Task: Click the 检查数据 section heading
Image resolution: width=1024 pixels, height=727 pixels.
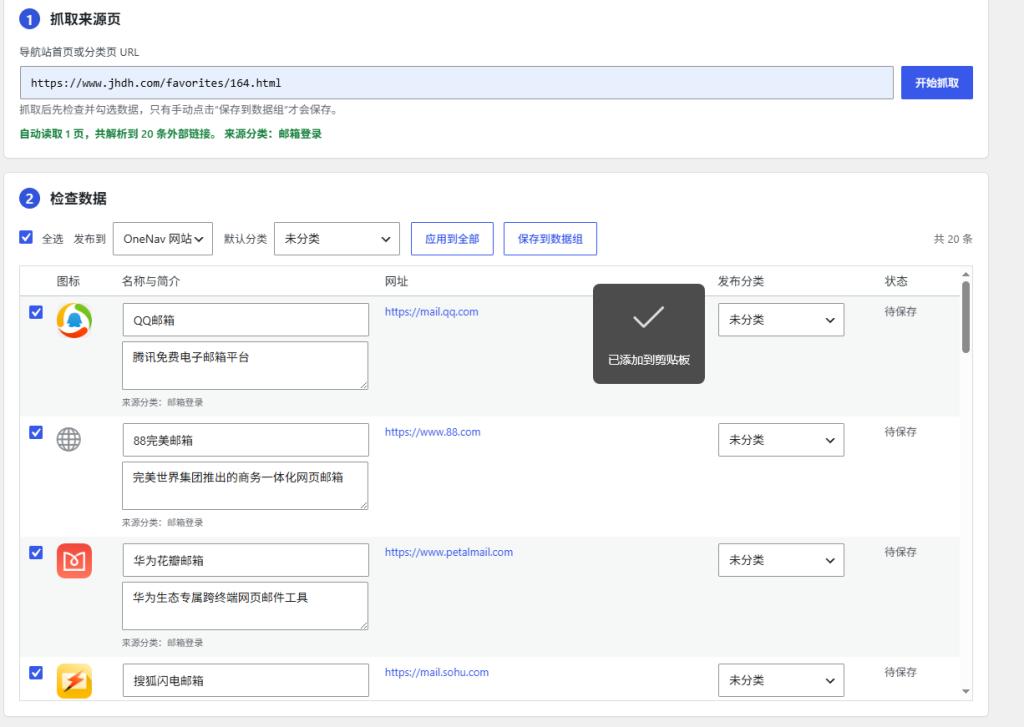Action: tap(78, 199)
